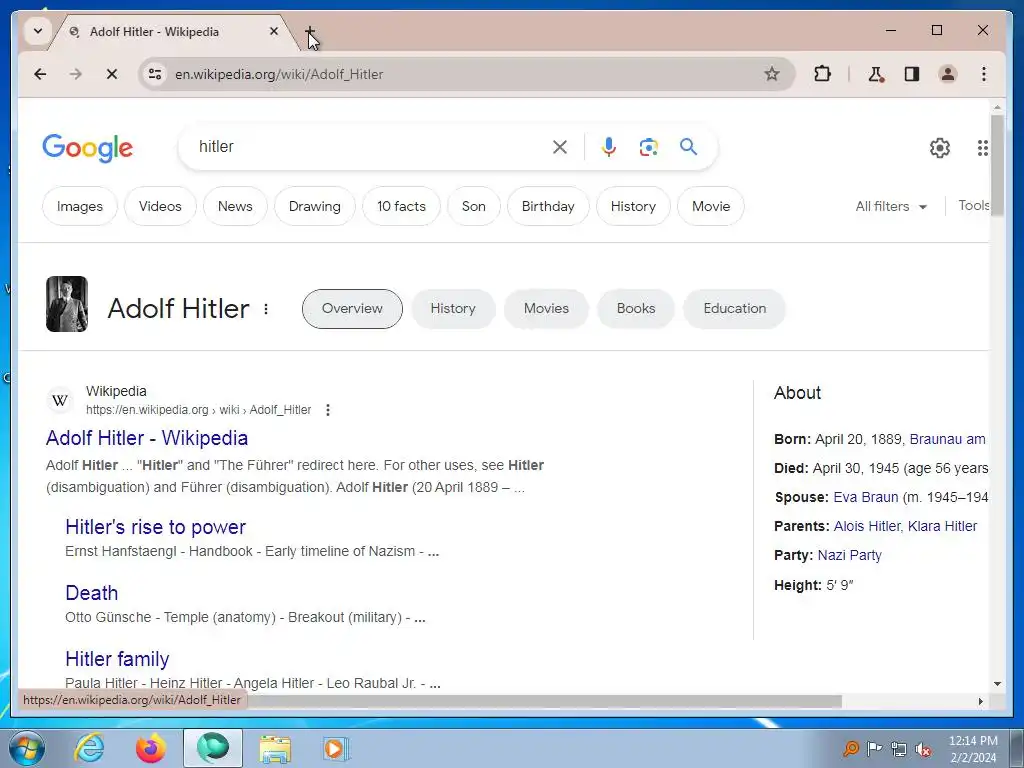
Task: Open the Hitler family link
Action: click(x=117, y=659)
